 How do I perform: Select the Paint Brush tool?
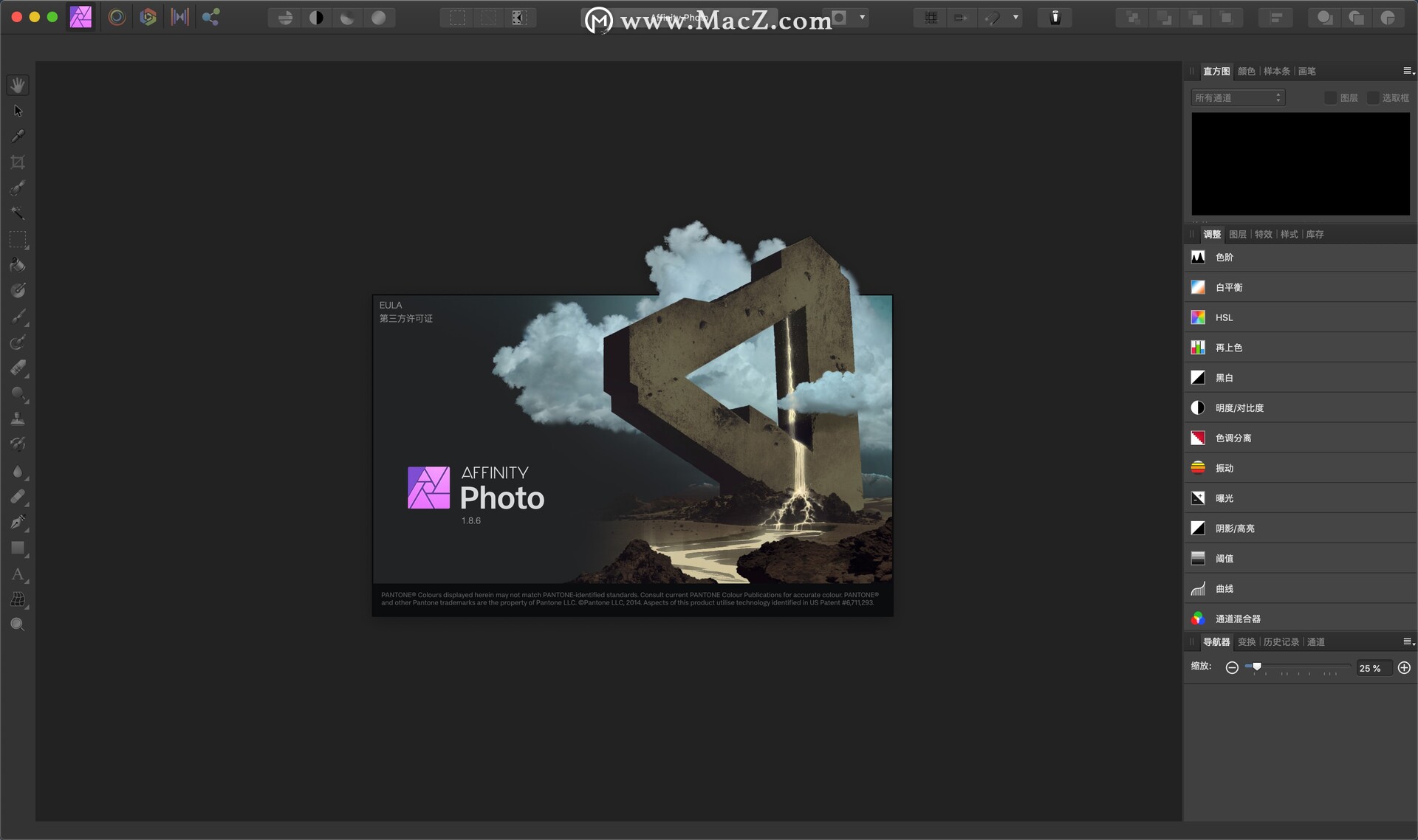(x=18, y=317)
